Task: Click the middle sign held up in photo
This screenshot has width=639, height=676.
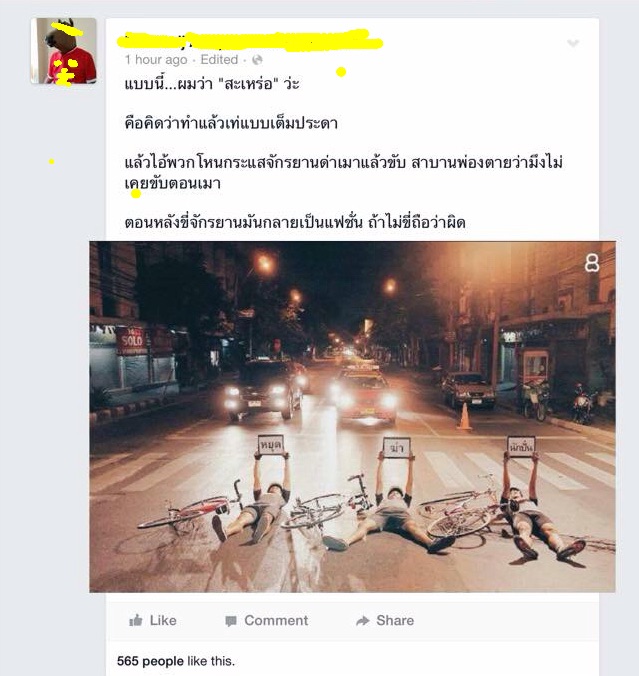Action: tap(397, 448)
